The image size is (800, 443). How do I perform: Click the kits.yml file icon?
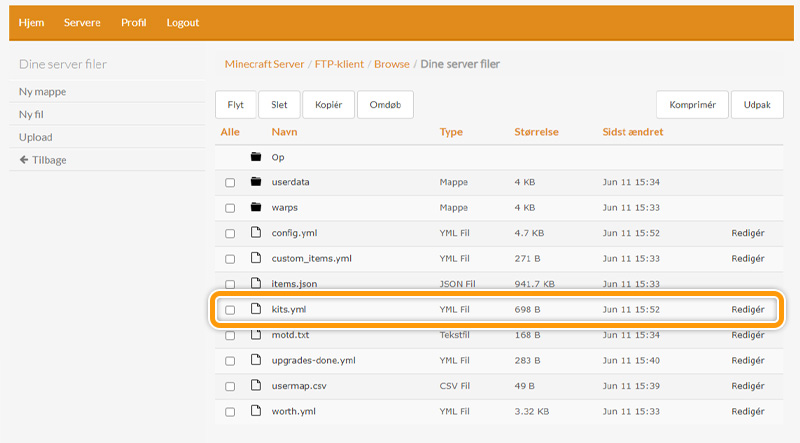click(256, 309)
